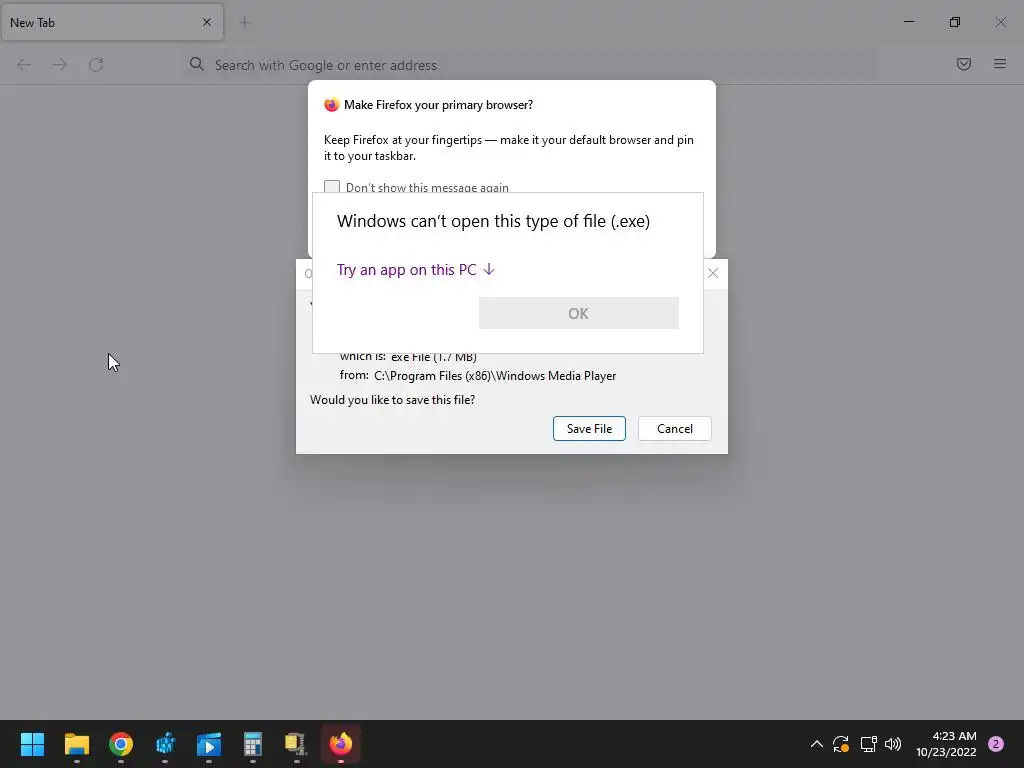Screen dimensions: 1024x768
Task: Reload the page with the refresh icon
Action: tap(96, 65)
